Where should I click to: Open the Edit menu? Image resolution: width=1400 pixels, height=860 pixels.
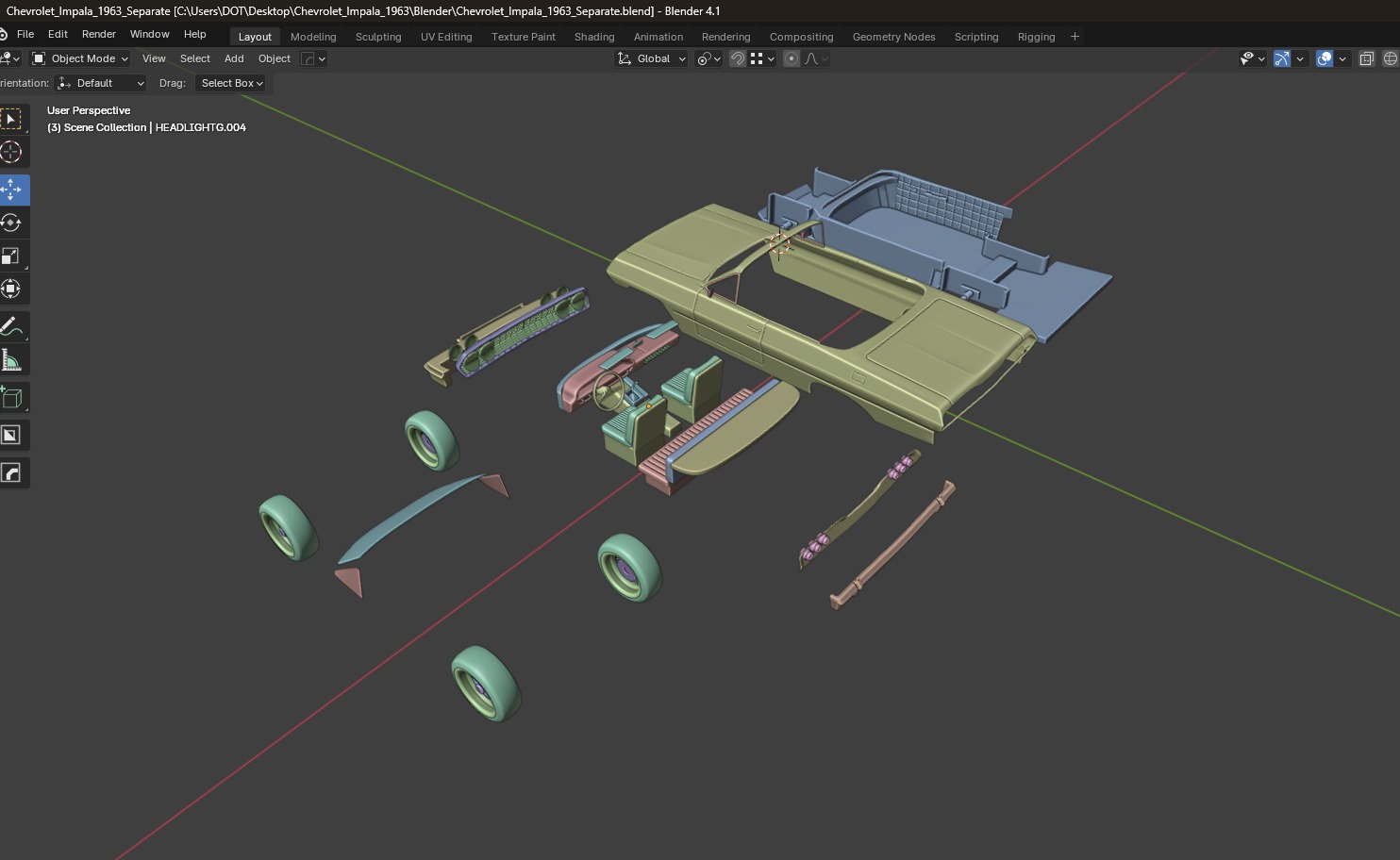tap(58, 34)
